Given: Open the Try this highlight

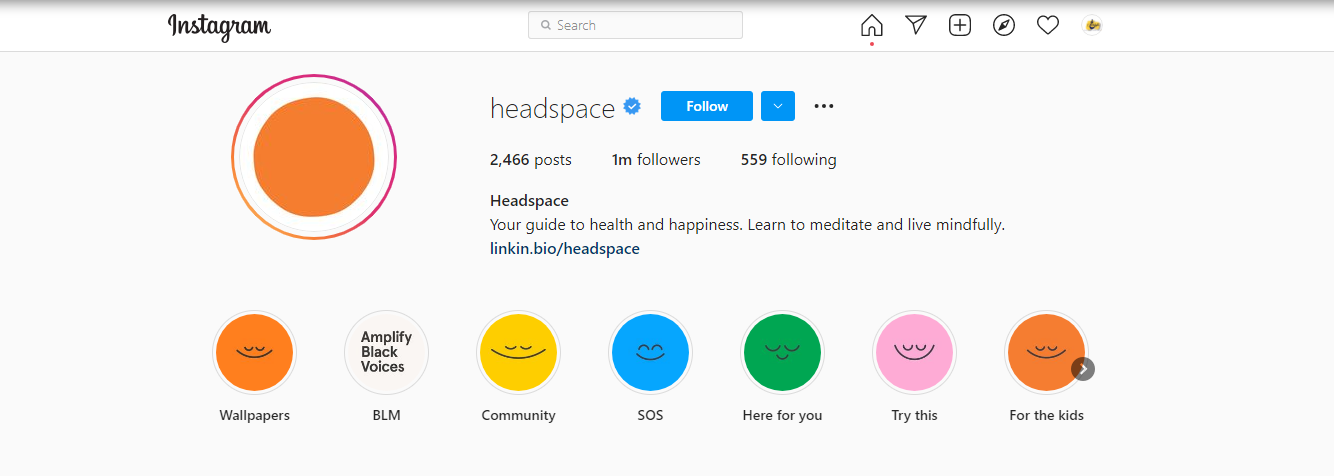Looking at the screenshot, I should pyautogui.click(x=914, y=352).
